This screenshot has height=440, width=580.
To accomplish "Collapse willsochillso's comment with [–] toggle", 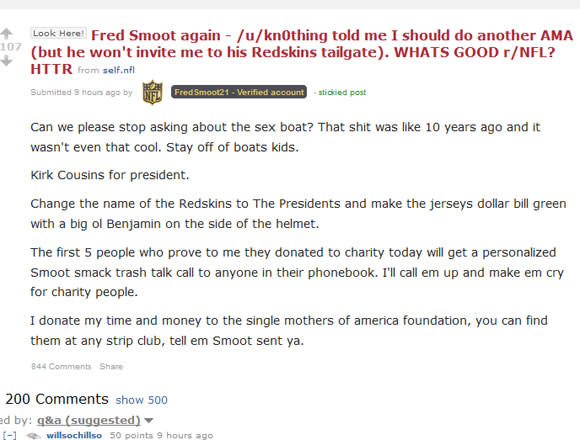I will [10, 435].
